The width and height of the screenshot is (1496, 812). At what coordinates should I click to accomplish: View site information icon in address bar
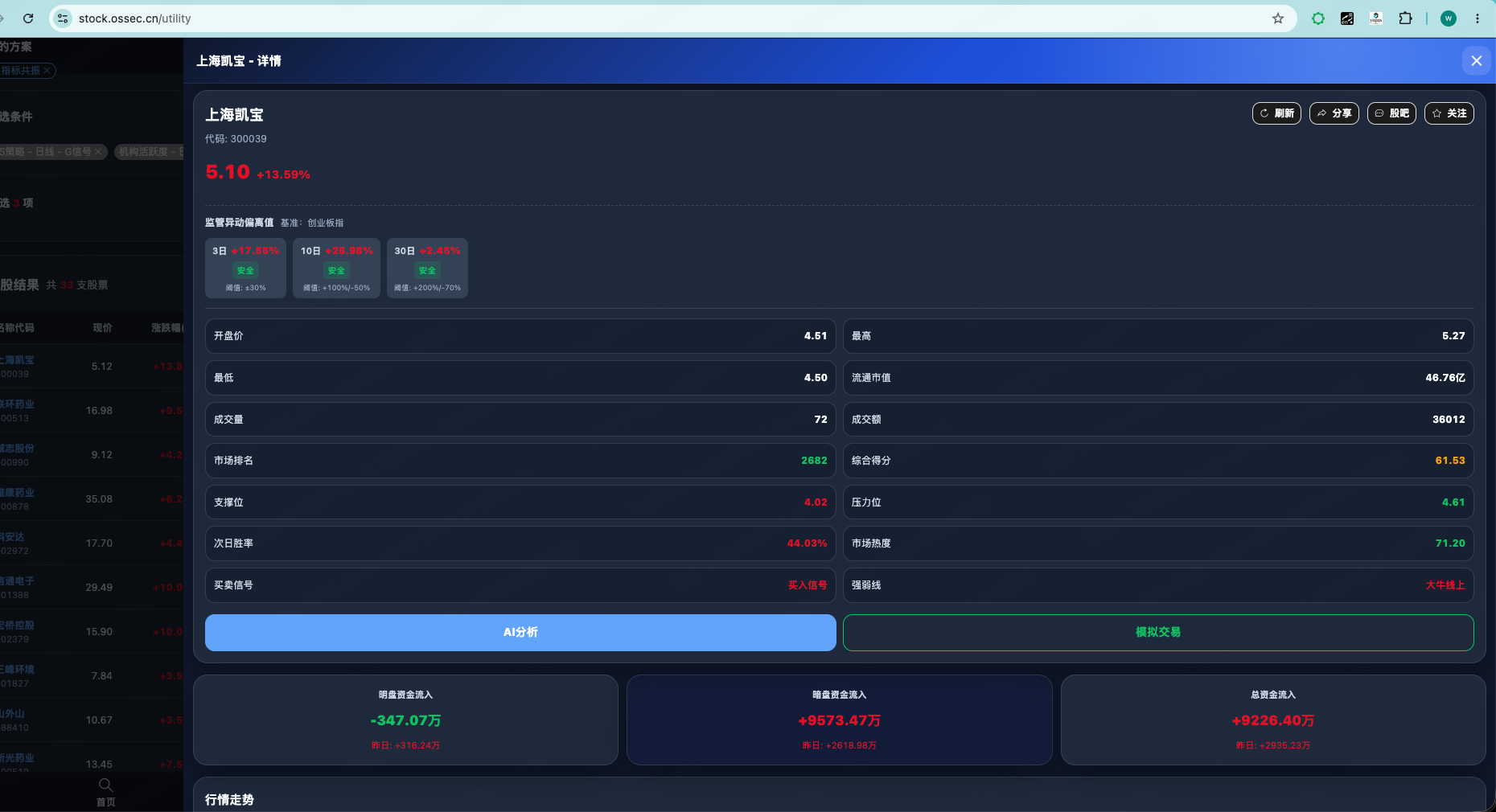tap(64, 18)
